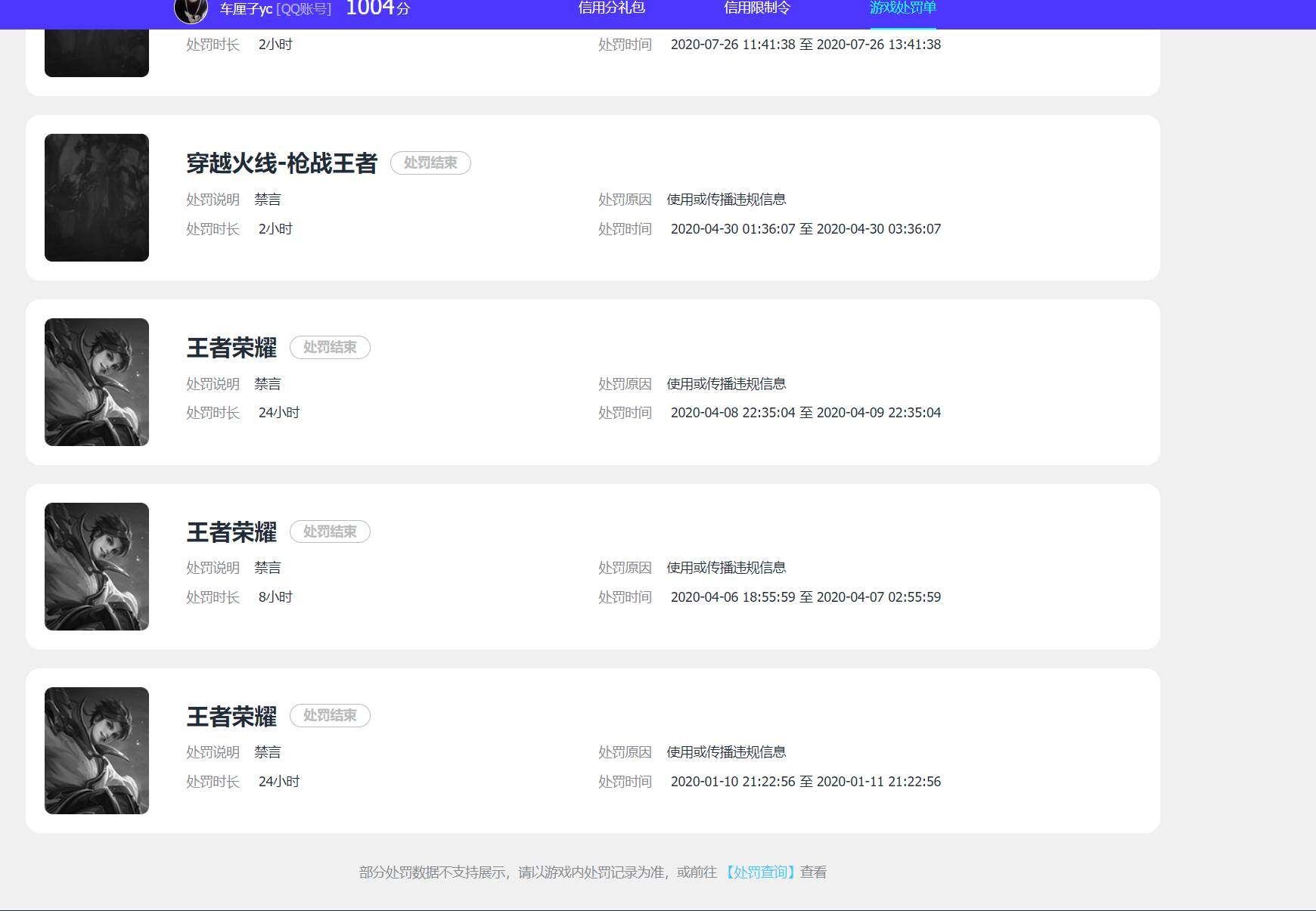Image resolution: width=1316 pixels, height=911 pixels.
Task: Click the 王者荣耀 thumbnail of the 2020-04-08 record
Action: point(97,382)
